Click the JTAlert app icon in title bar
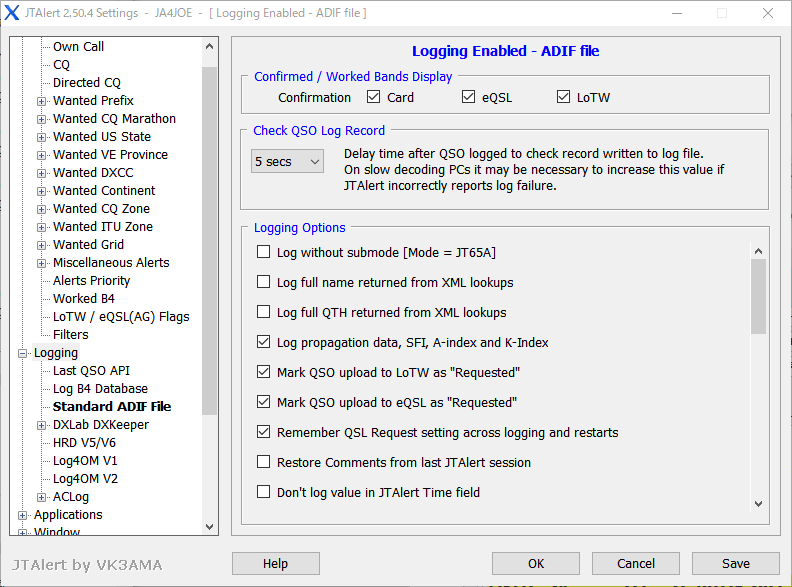 click(x=13, y=13)
